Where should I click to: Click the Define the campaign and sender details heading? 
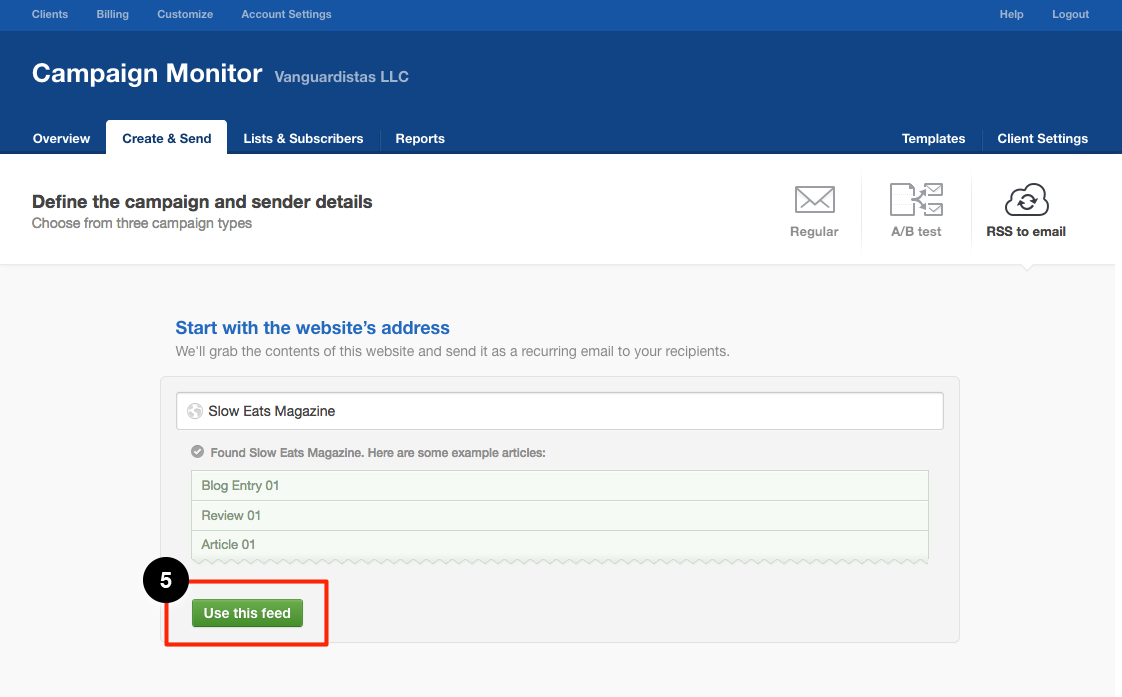coord(202,202)
